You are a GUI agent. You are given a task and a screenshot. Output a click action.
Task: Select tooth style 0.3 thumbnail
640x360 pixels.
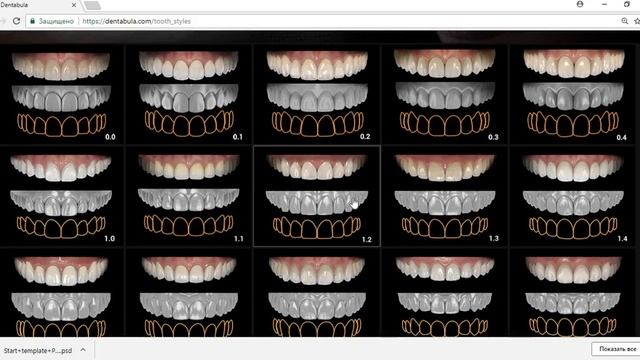coord(445,94)
